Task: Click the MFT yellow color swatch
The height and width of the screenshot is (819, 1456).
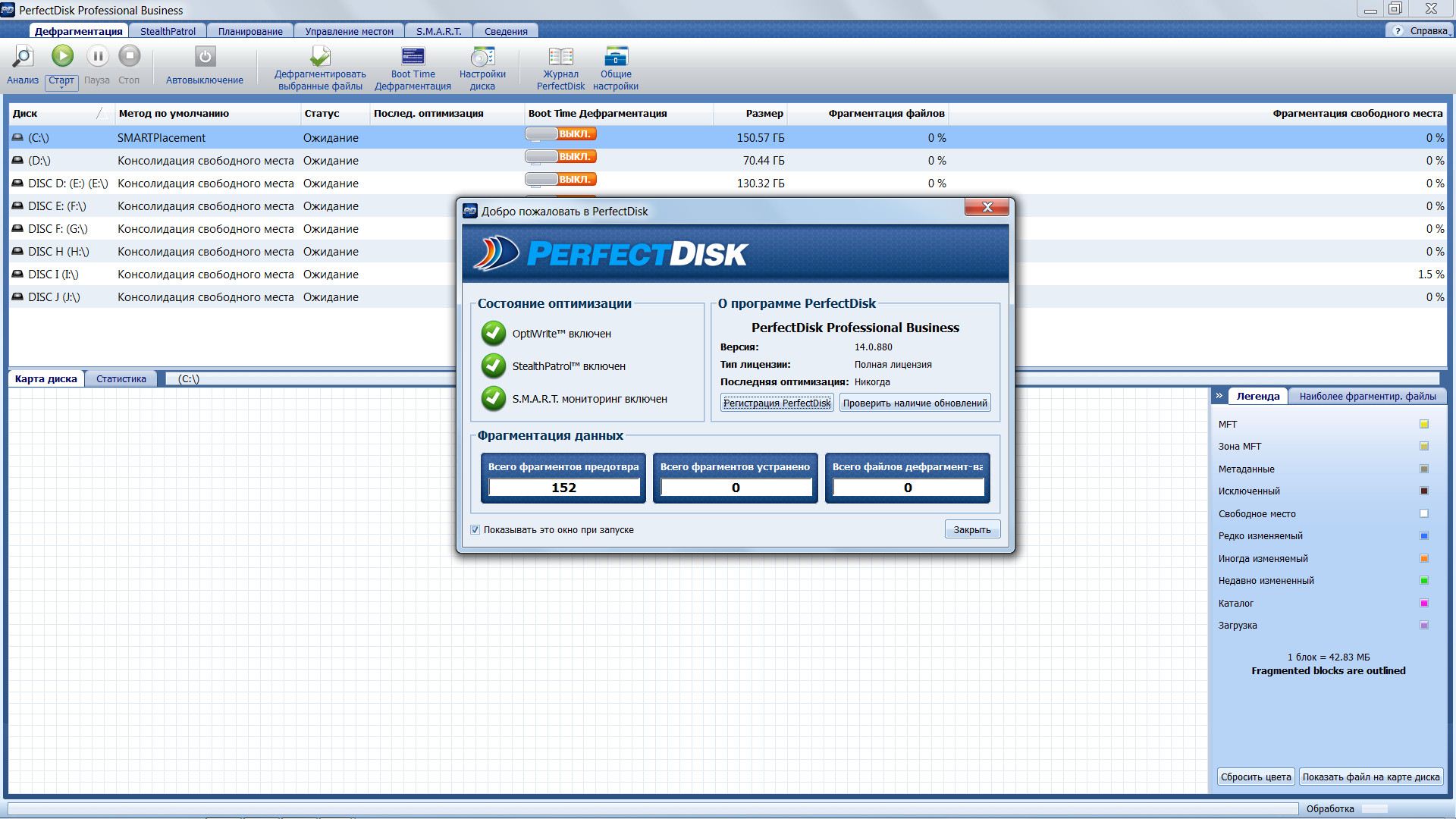Action: pyautogui.click(x=1424, y=425)
